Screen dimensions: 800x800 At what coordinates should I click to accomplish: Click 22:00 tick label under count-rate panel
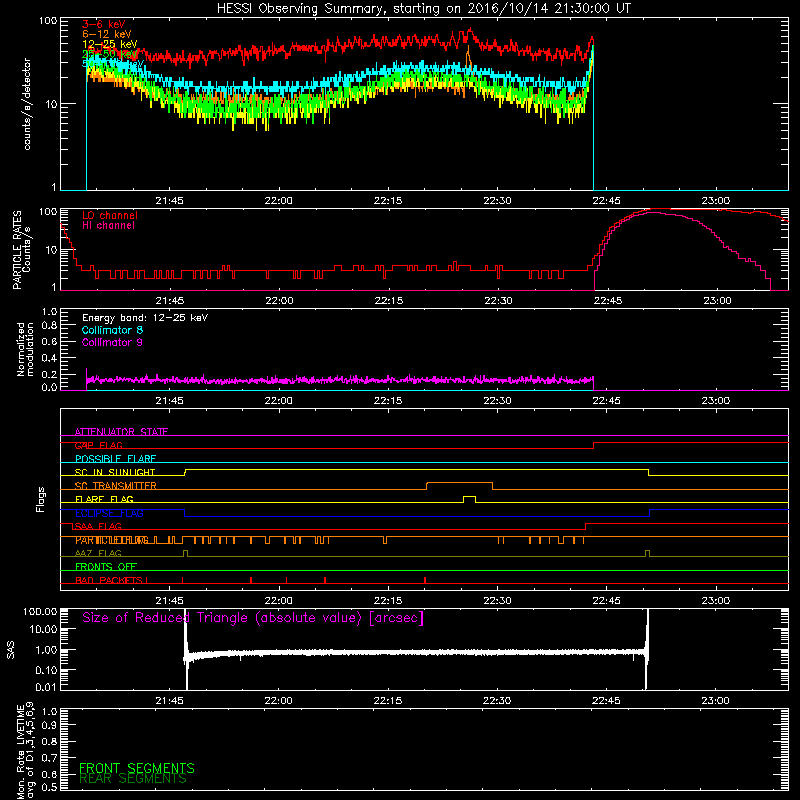pos(279,201)
